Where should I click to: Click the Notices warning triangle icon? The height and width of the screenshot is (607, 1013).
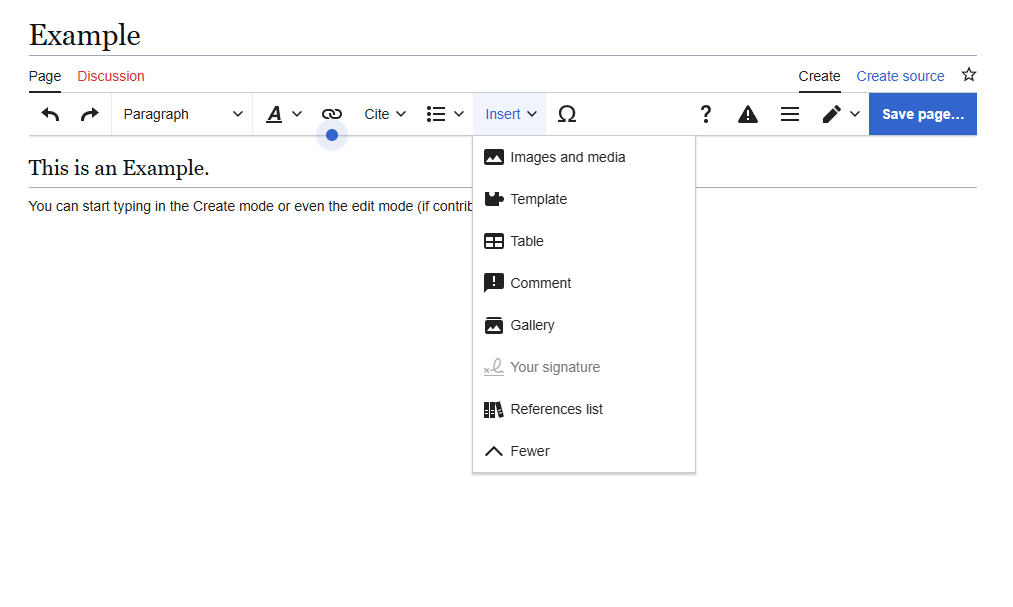click(748, 114)
